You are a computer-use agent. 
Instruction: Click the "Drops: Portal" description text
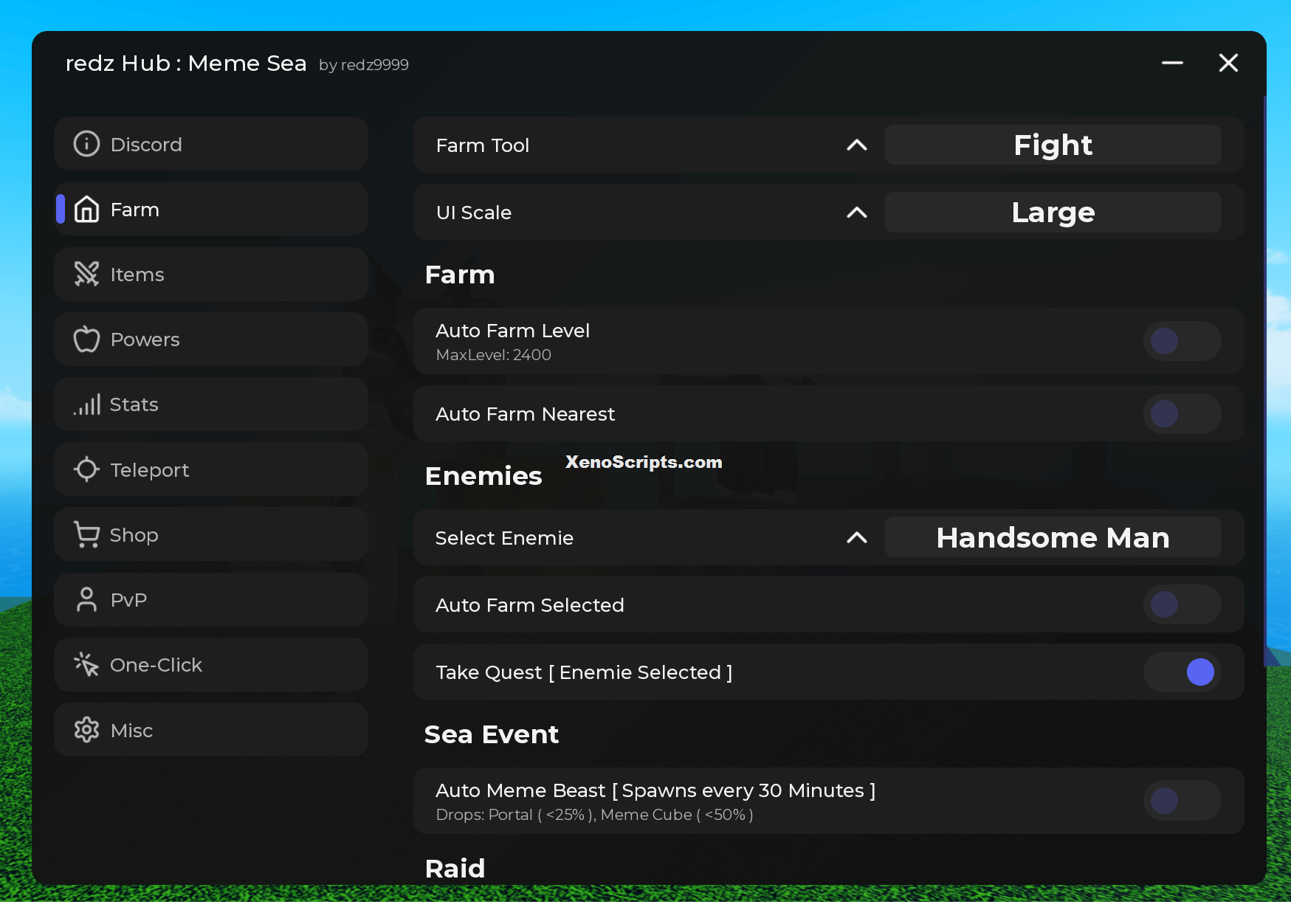(594, 815)
